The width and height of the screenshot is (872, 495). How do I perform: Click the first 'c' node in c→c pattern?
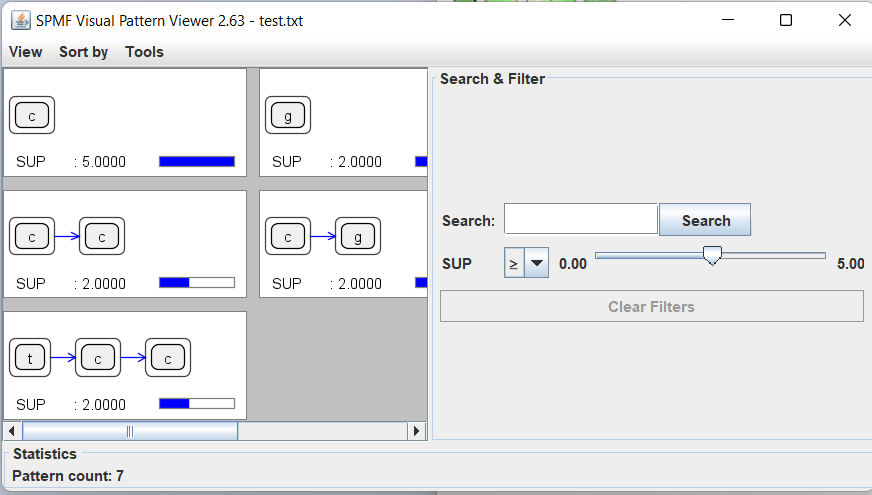tap(32, 237)
